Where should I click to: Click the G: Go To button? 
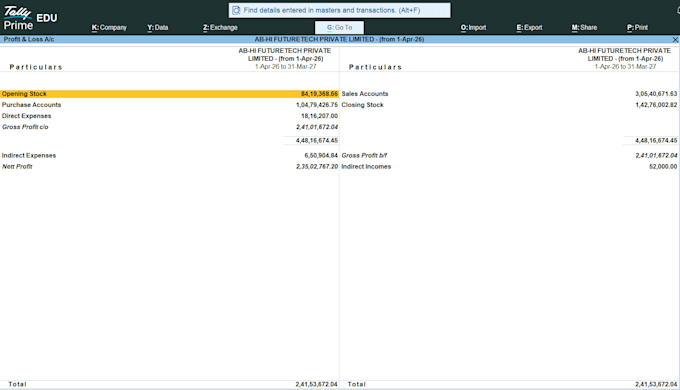coord(340,27)
